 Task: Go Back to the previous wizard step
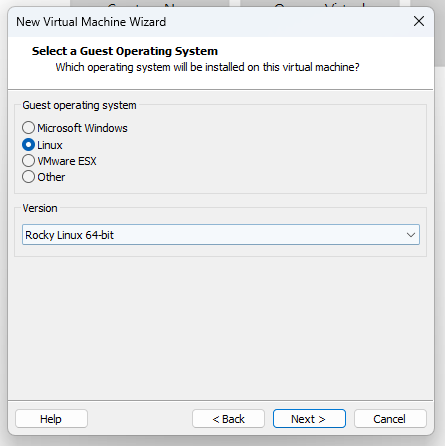tap(228, 419)
